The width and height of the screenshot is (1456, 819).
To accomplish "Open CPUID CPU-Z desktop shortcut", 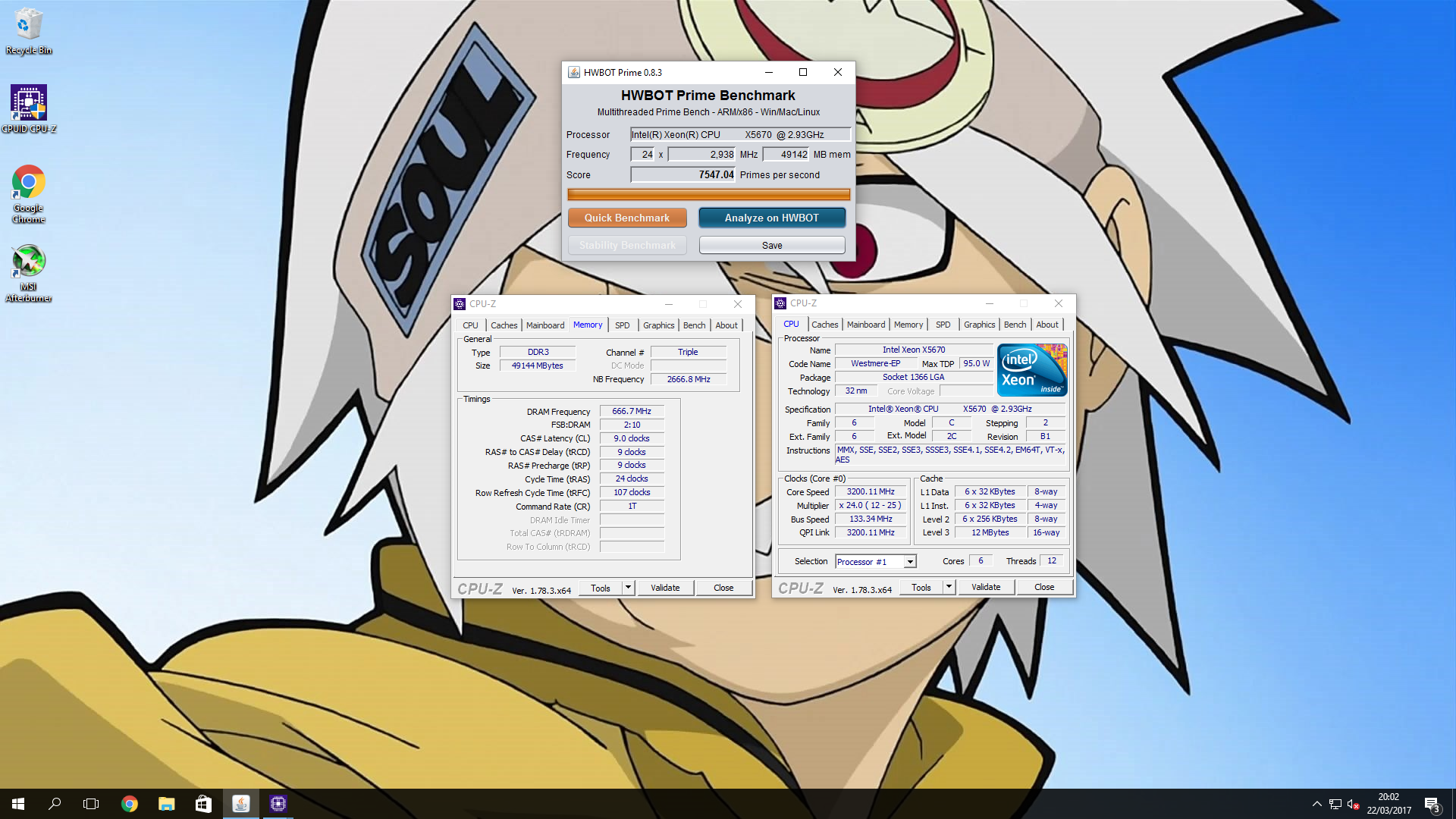I will click(x=29, y=109).
